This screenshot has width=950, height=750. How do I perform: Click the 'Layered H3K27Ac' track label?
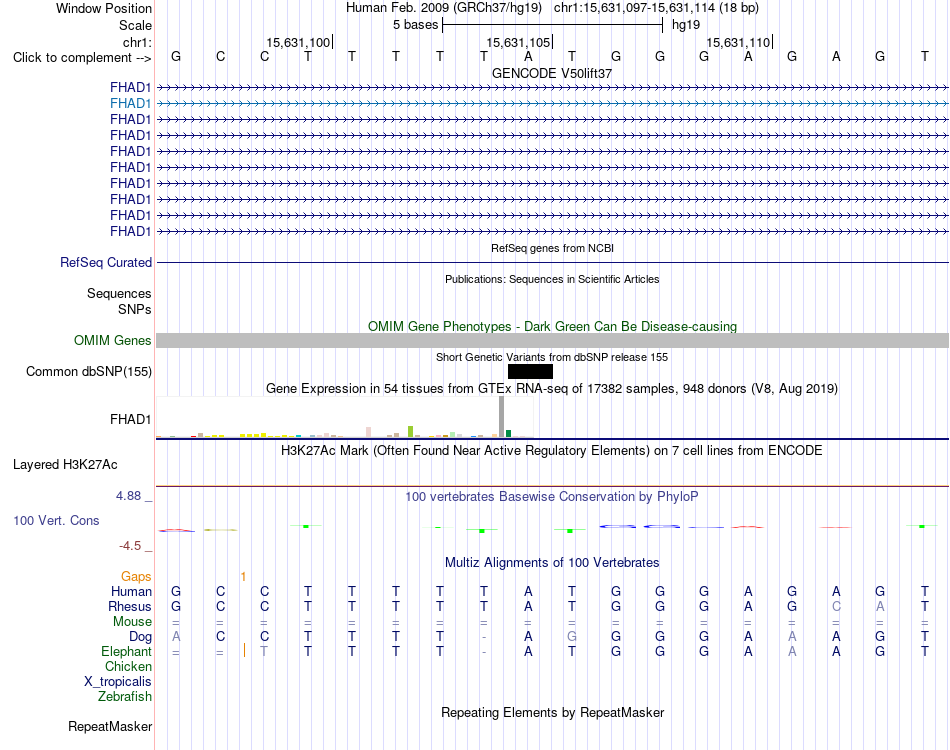[65, 465]
